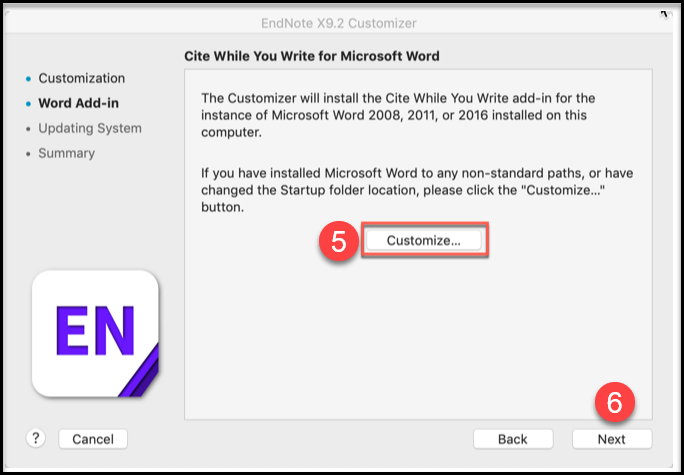Select the Updating System step
684x475 pixels.
click(x=89, y=128)
